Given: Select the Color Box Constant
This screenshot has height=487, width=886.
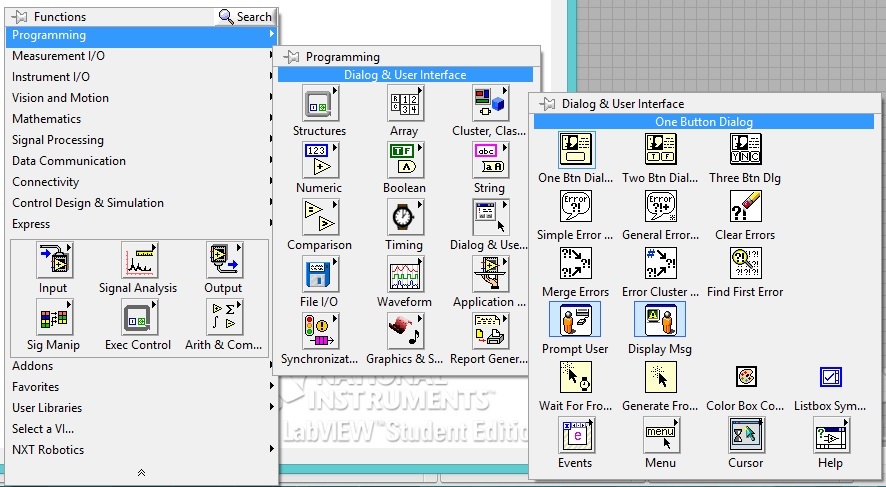Looking at the screenshot, I should click(x=746, y=377).
